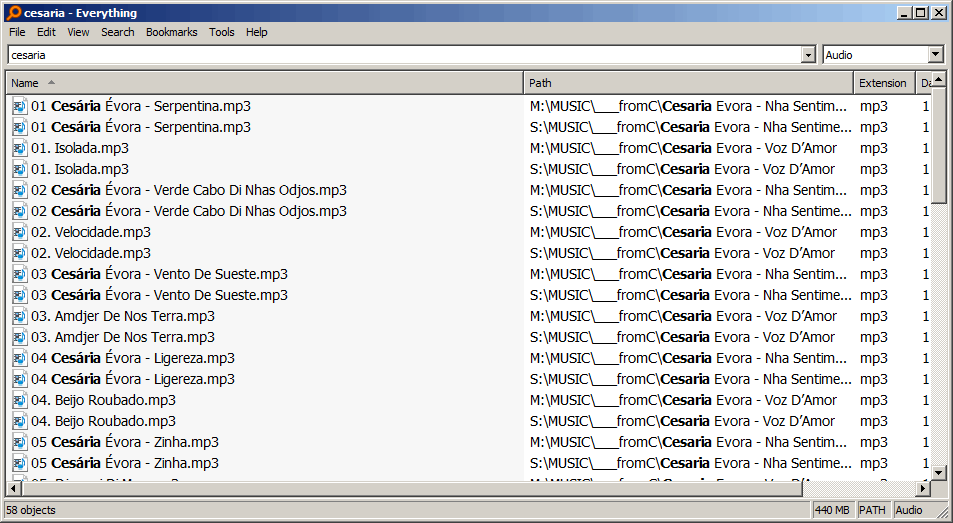This screenshot has width=953, height=523.
Task: Click mp3 icon of second 01 Cesária Évora - Serpentina
Action: (20, 127)
